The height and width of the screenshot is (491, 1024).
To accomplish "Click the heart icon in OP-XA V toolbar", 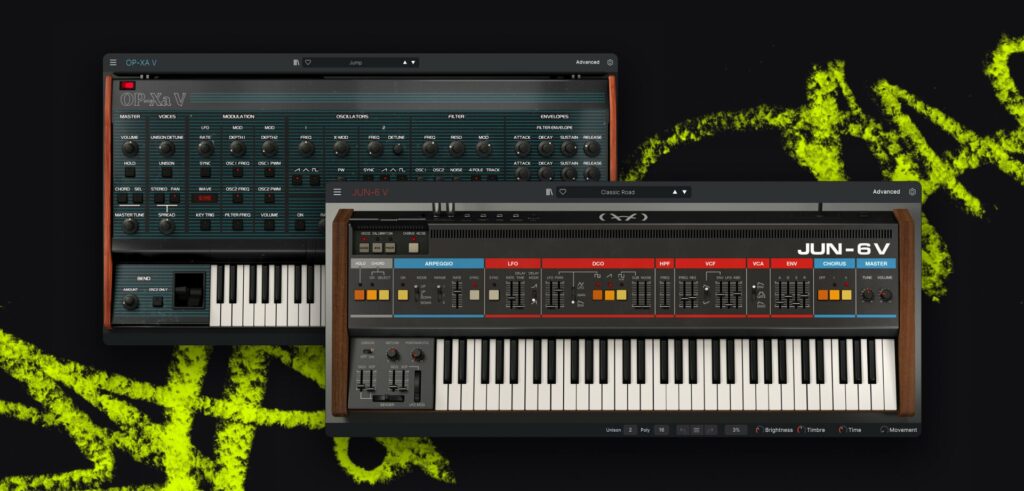I will click(x=308, y=63).
